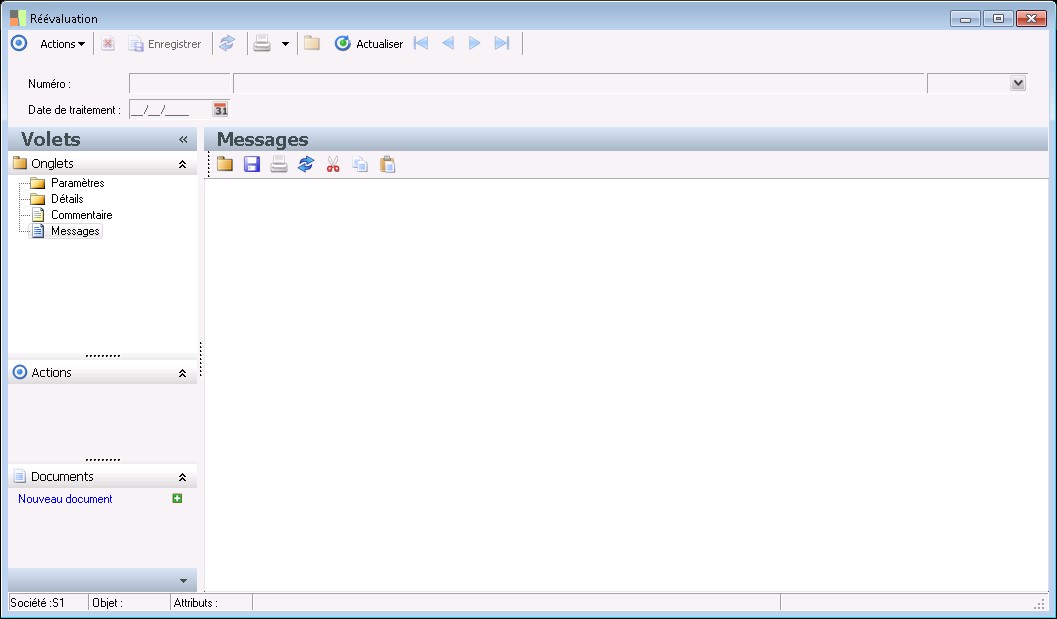Click the Date de traitement field

170,109
